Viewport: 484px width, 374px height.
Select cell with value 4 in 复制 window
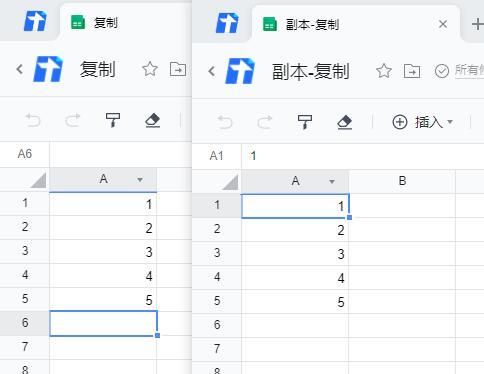click(103, 276)
